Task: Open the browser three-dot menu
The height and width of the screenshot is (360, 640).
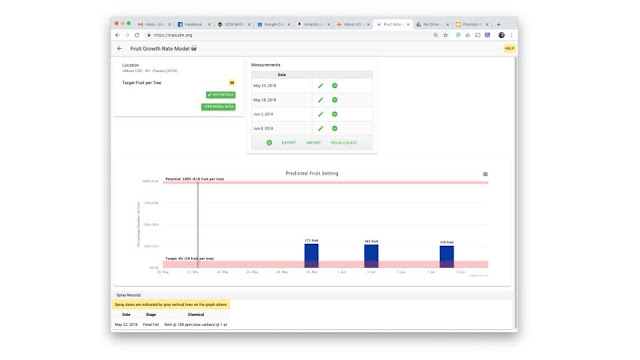Action: (511, 35)
